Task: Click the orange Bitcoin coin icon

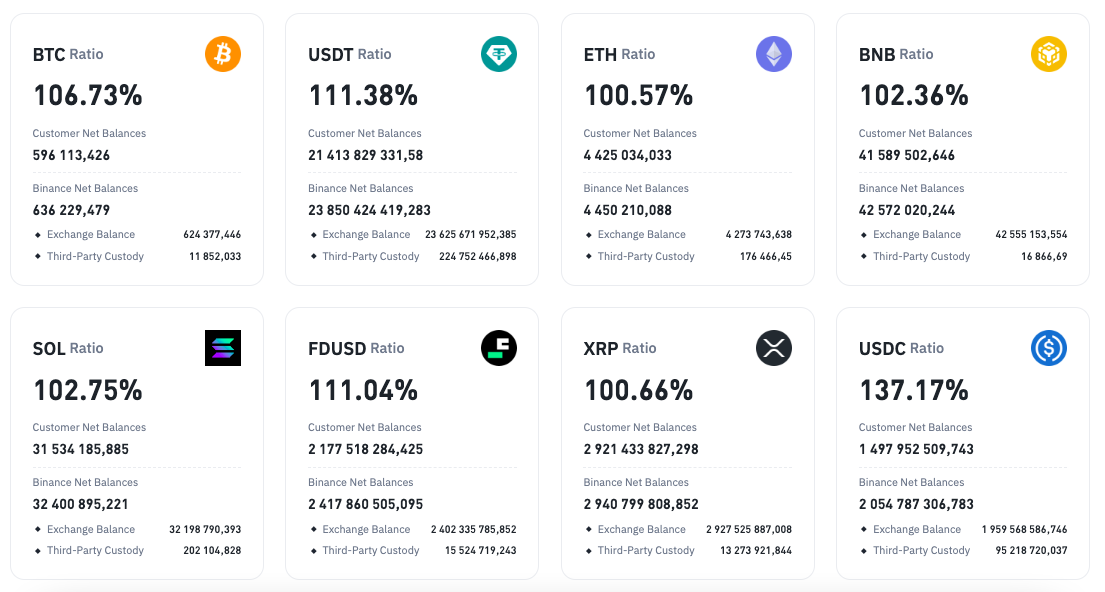Action: tap(223, 54)
